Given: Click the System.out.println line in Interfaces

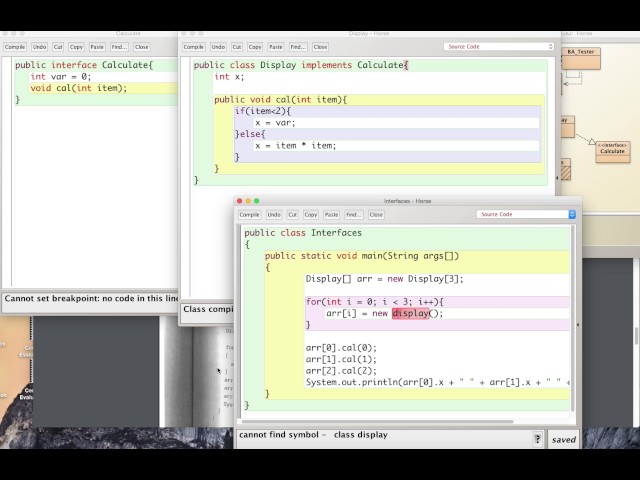Looking at the screenshot, I should [438, 382].
